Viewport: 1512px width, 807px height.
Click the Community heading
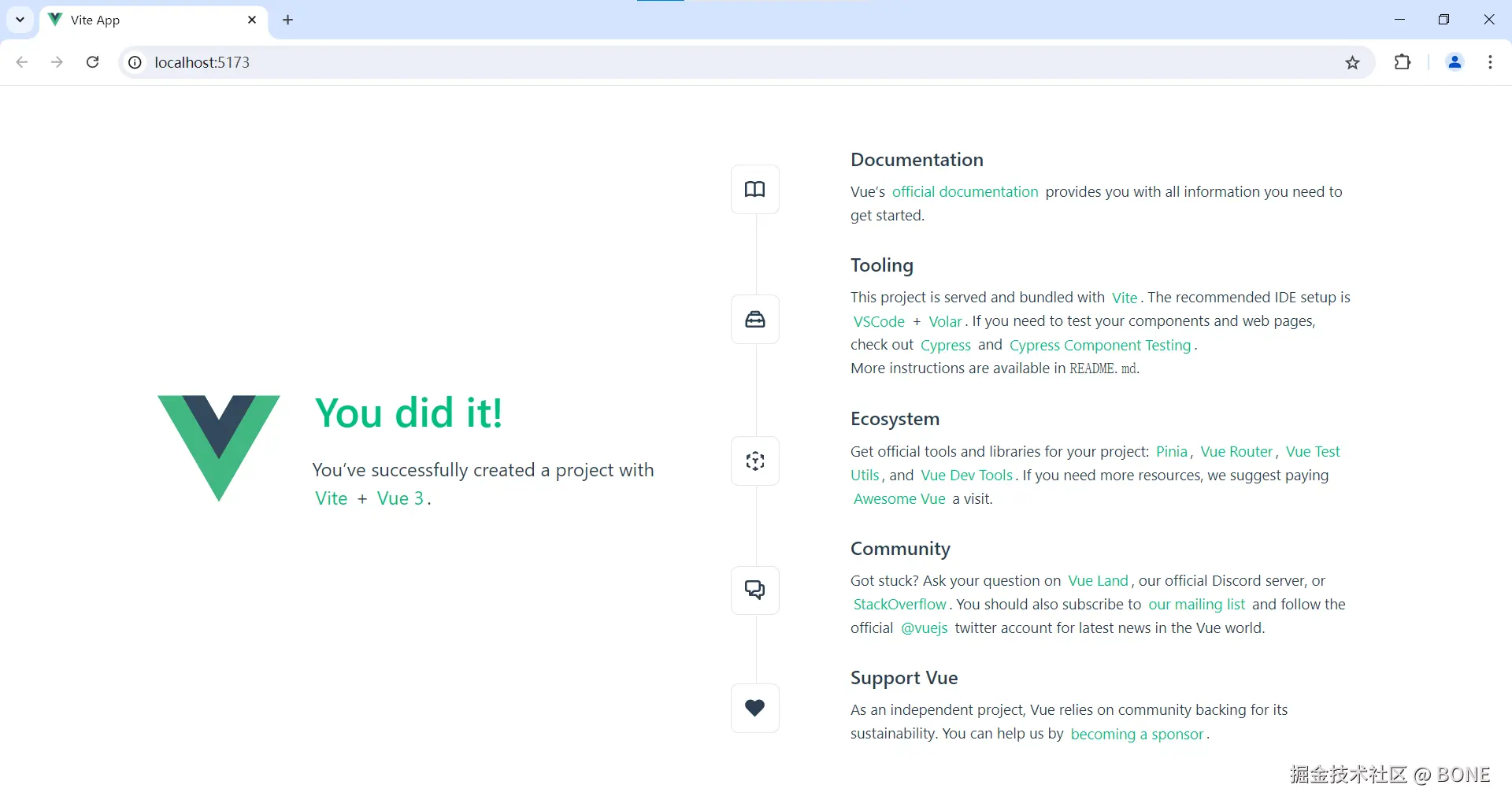(900, 549)
